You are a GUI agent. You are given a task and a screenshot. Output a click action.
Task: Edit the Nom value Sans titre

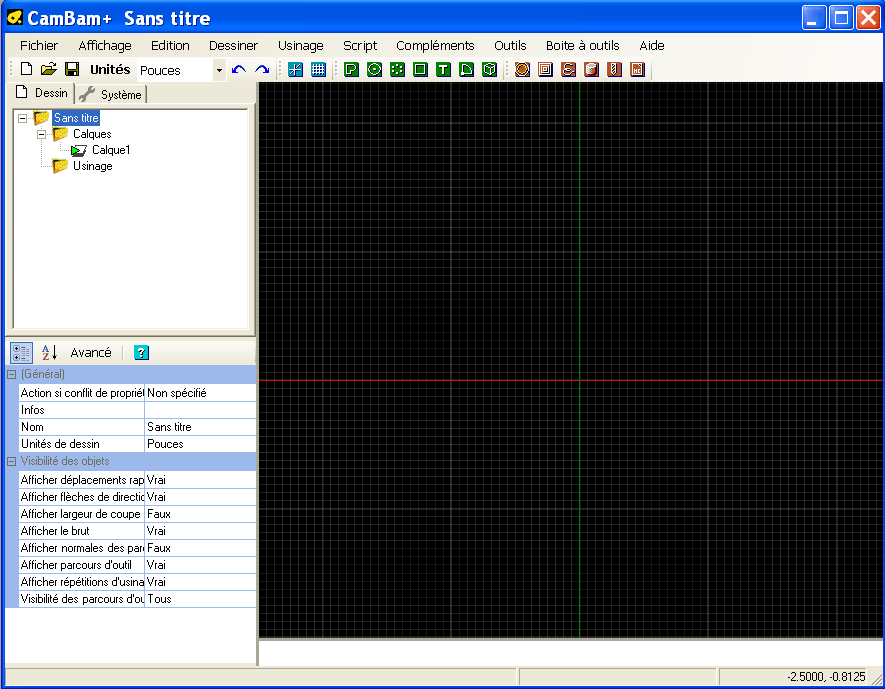pyautogui.click(x=200, y=427)
